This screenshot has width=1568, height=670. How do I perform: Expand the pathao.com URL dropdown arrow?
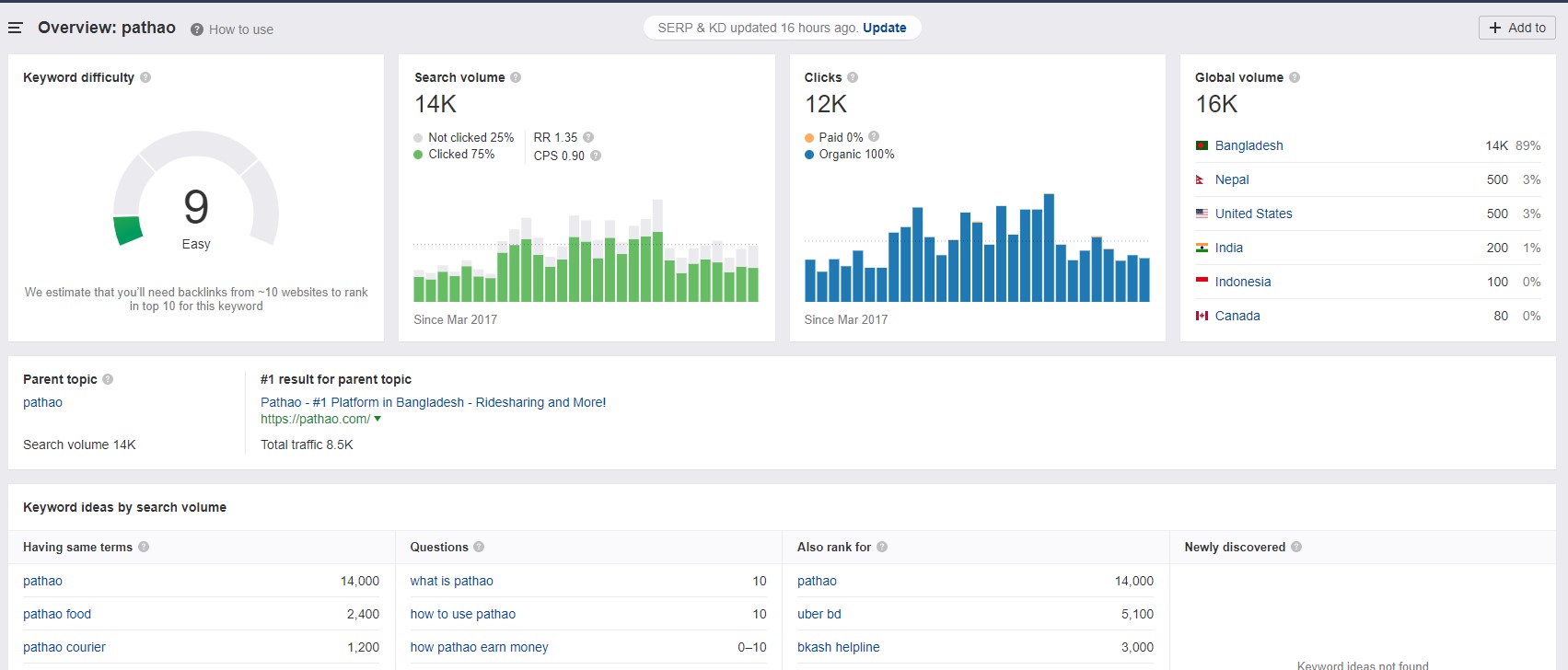(377, 419)
